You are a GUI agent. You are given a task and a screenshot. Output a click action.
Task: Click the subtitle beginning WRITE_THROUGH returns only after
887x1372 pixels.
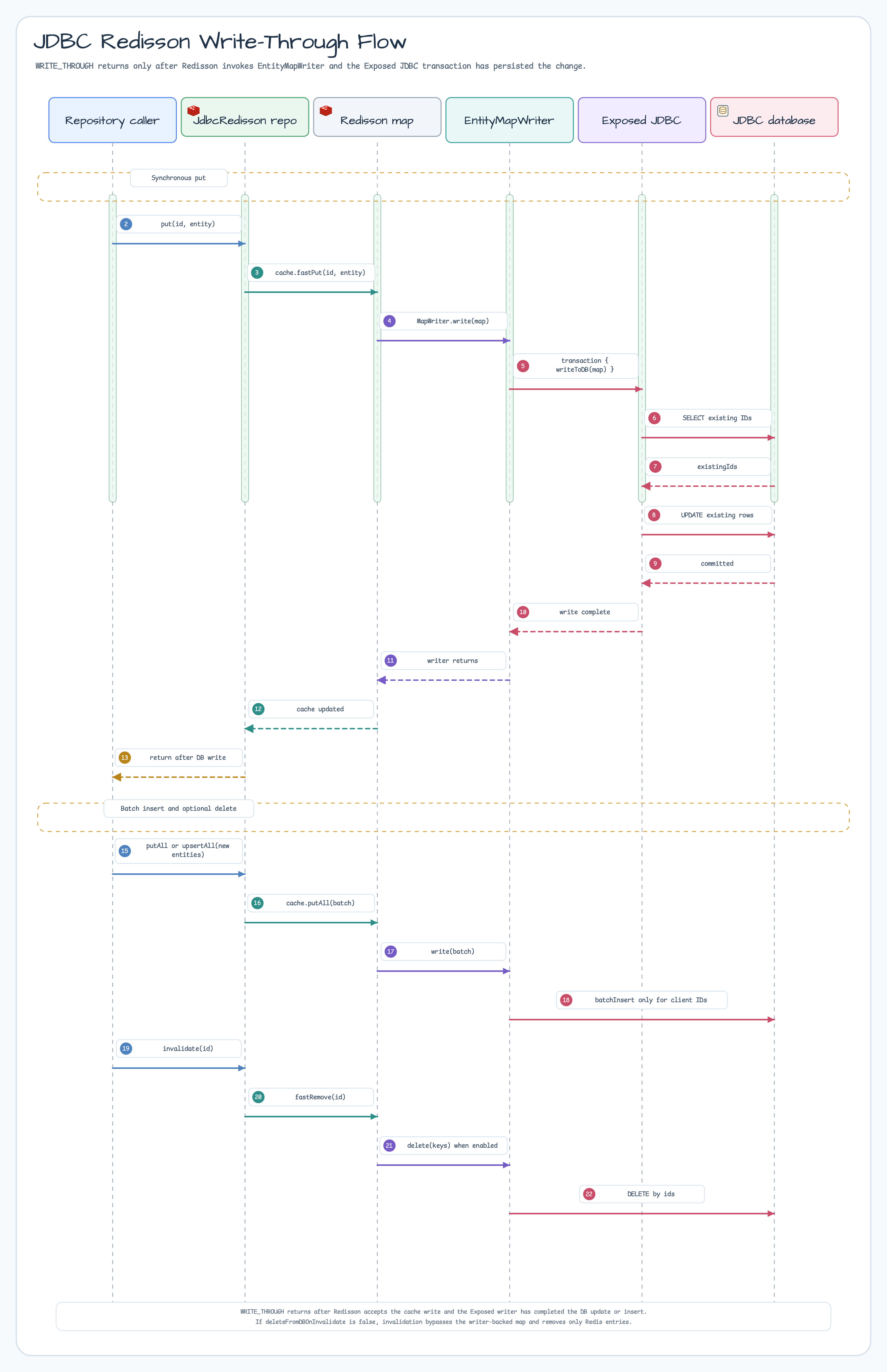[310, 66]
